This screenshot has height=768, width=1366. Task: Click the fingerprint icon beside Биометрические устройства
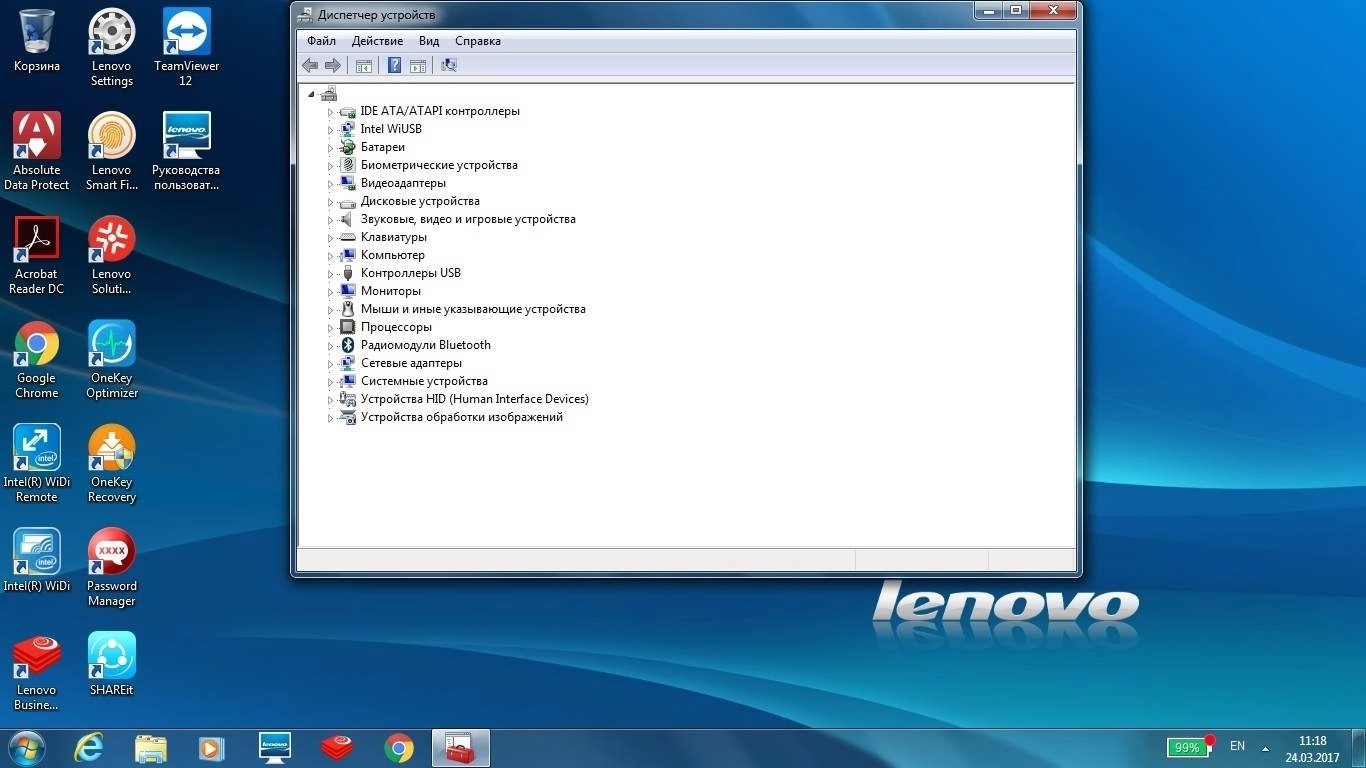click(348, 165)
